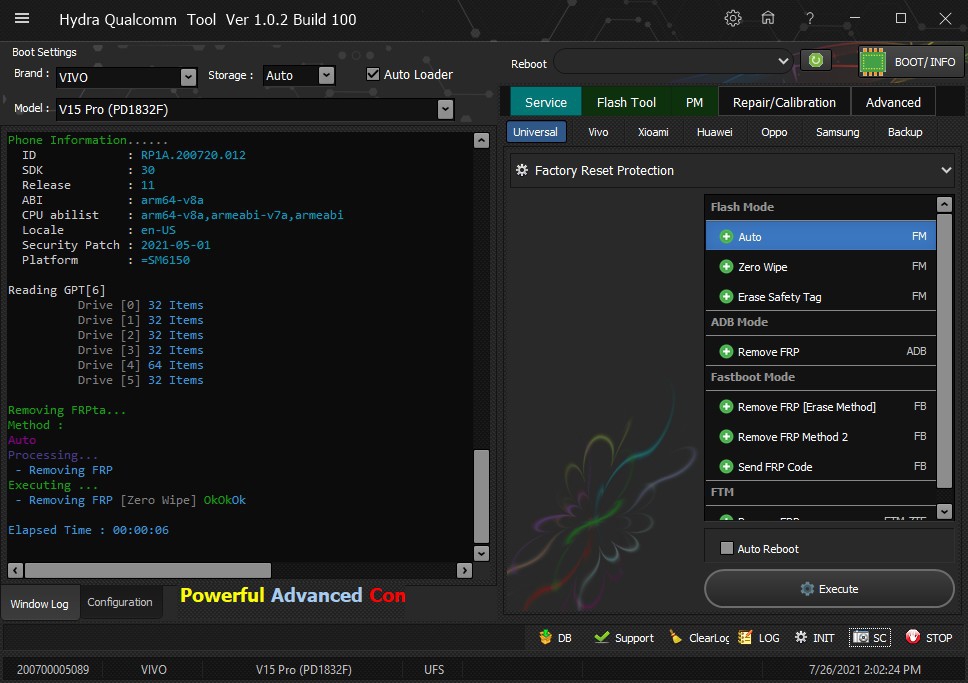The width and height of the screenshot is (968, 683).
Task: Click the ADB Mode header row
Action: click(820, 322)
